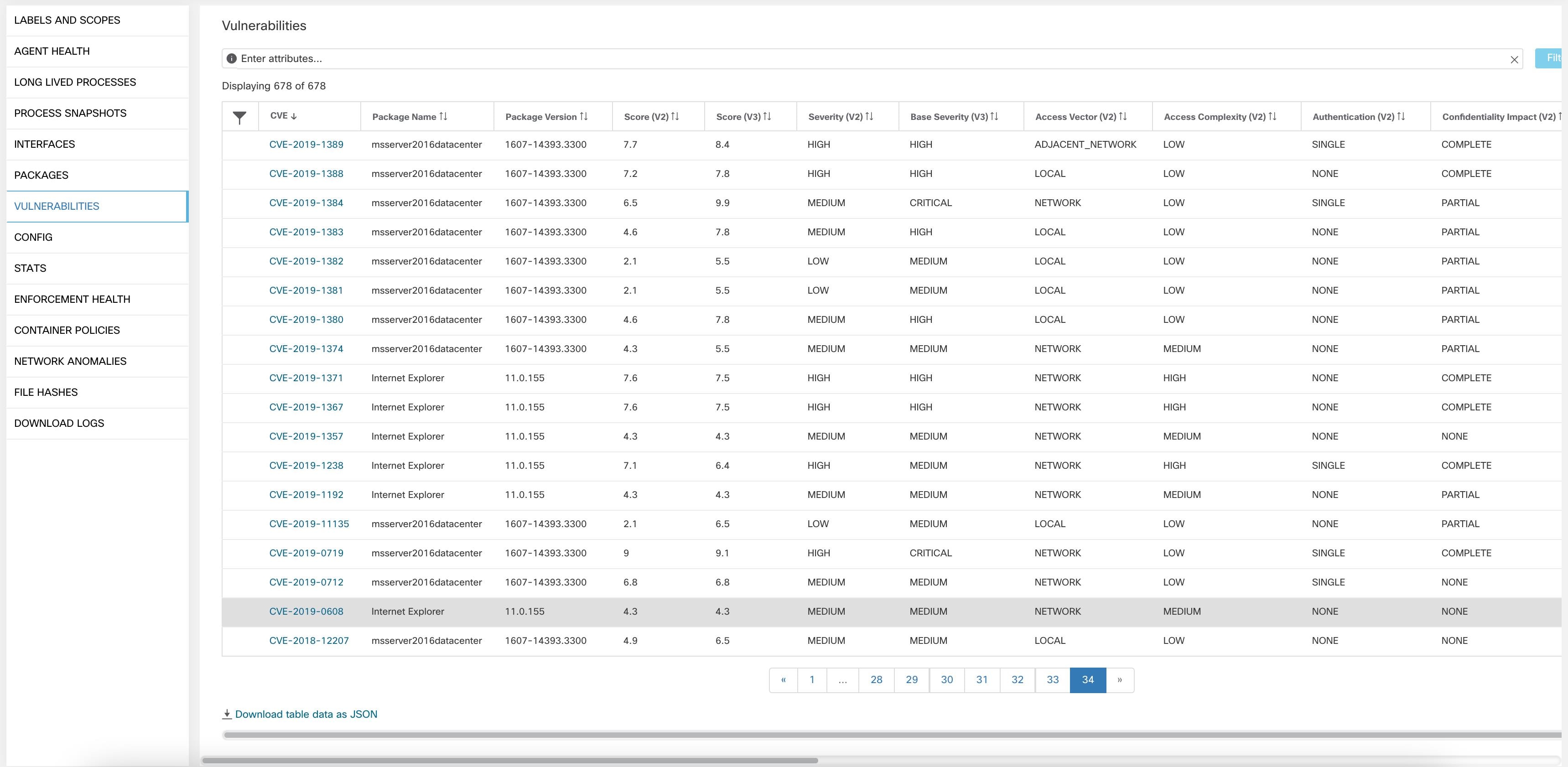Click the CVE-2019-0719 vulnerability link
1568x767 pixels.
306,553
